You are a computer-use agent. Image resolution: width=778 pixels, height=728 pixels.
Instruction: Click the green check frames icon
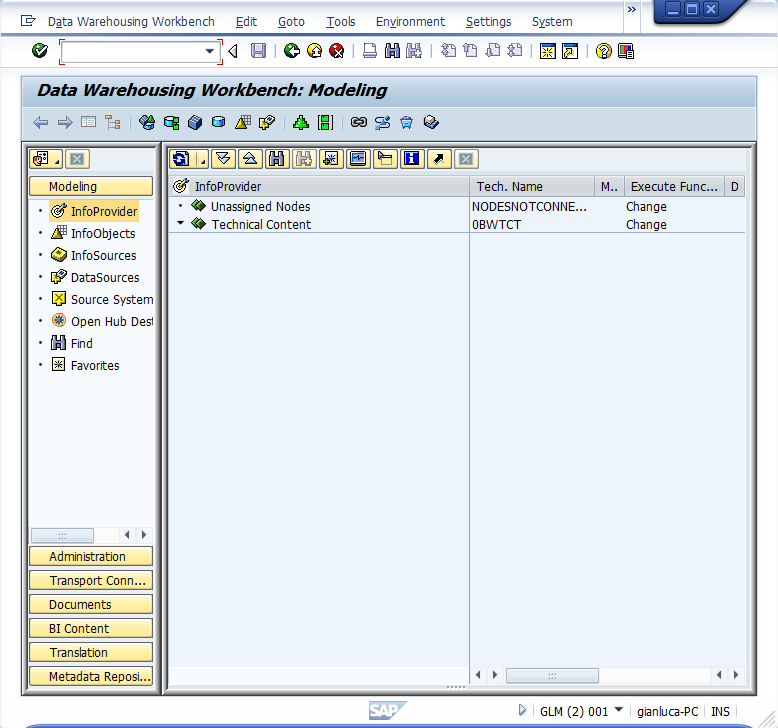click(x=325, y=122)
